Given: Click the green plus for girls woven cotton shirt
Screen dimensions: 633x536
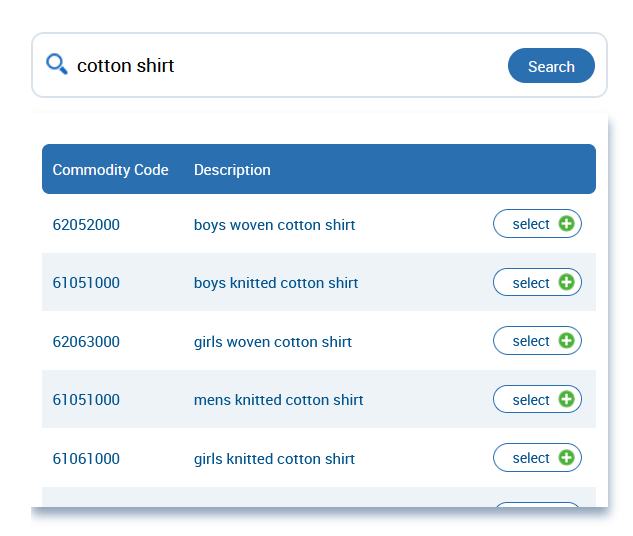Looking at the screenshot, I should coord(566,341).
